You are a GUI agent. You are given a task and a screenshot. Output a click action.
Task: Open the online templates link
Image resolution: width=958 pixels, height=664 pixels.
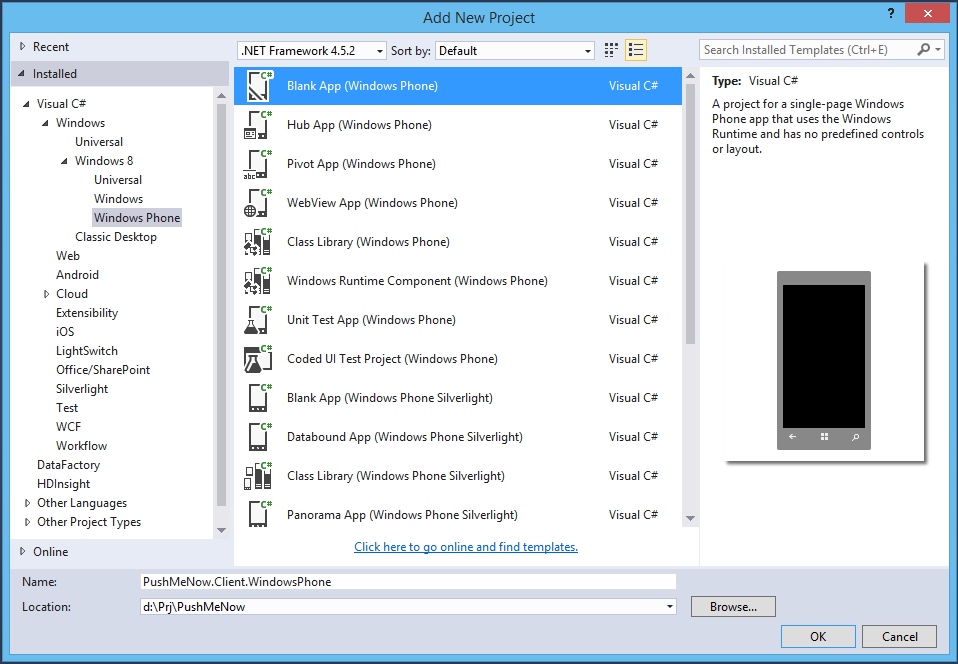coord(466,547)
